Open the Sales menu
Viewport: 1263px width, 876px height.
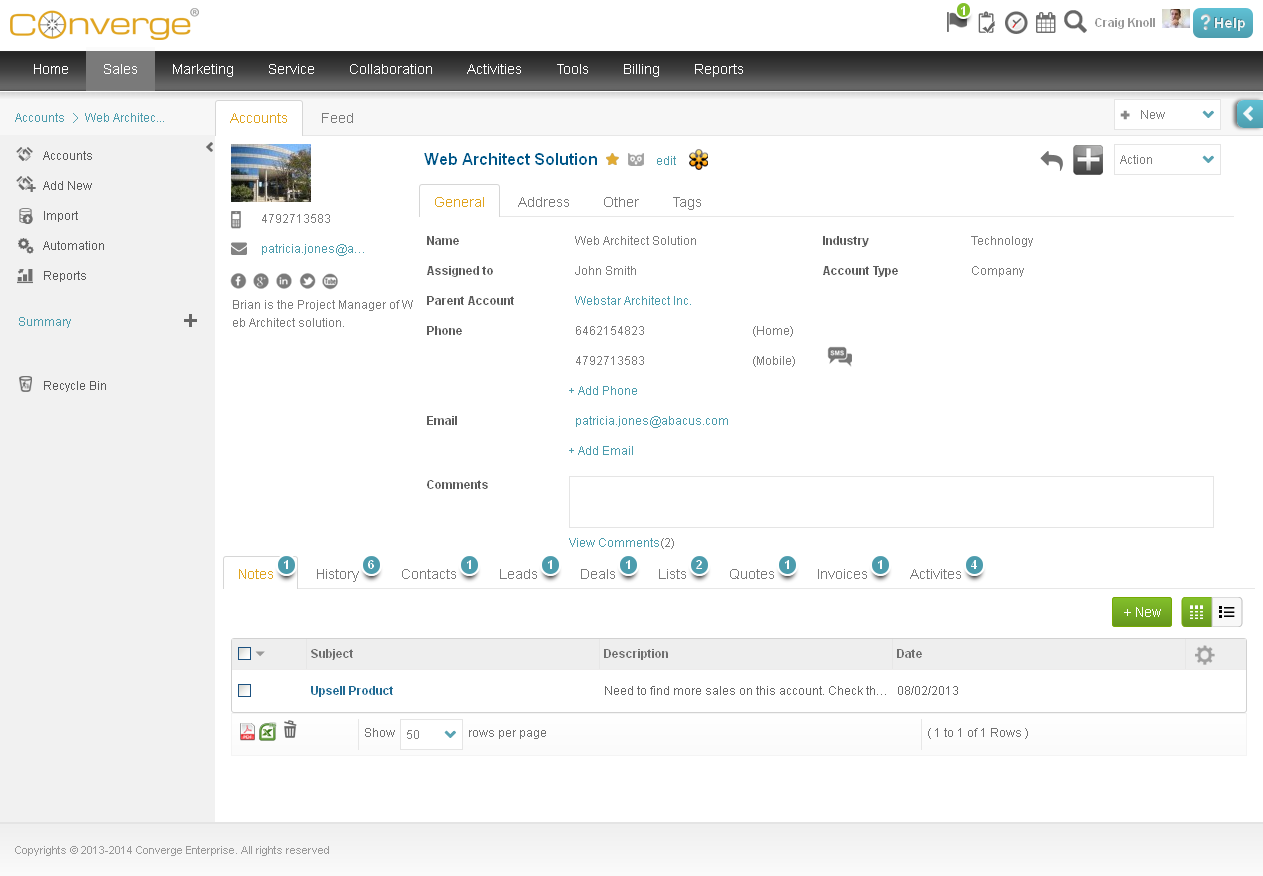pyautogui.click(x=120, y=70)
